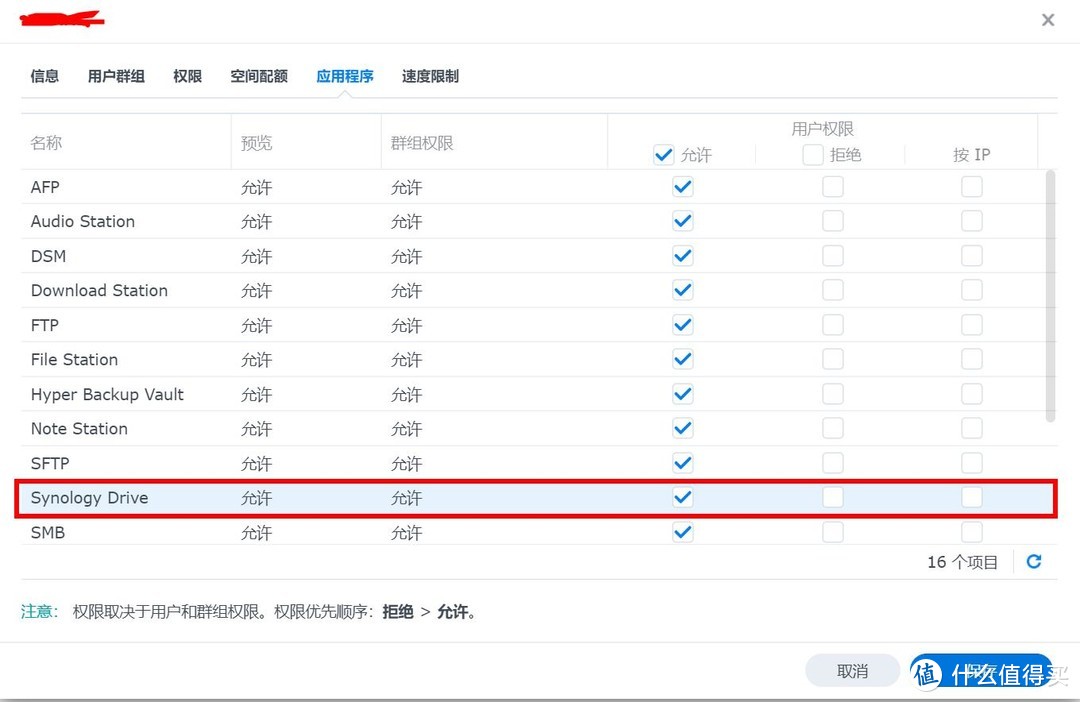This screenshot has width=1080, height=702.
Task: Select the SMB row name
Action: pos(48,532)
